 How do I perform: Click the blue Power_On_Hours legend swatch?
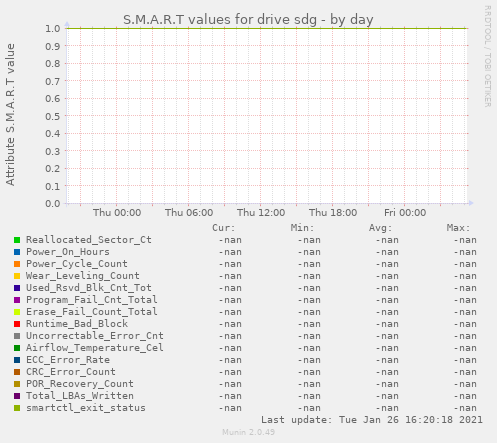coord(17,252)
